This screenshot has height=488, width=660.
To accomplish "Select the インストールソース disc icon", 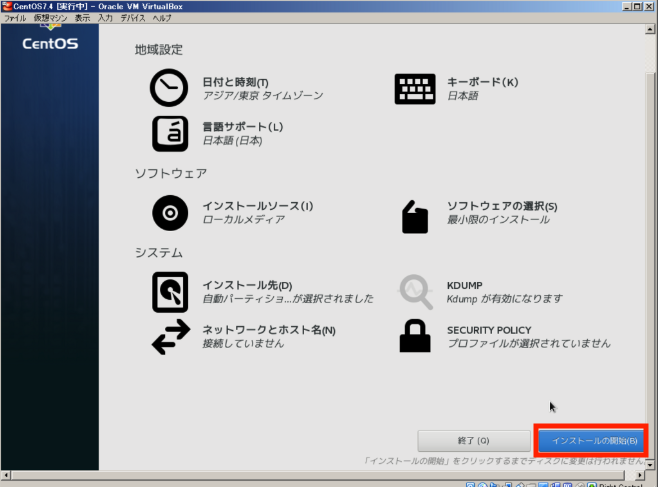I will click(170, 213).
